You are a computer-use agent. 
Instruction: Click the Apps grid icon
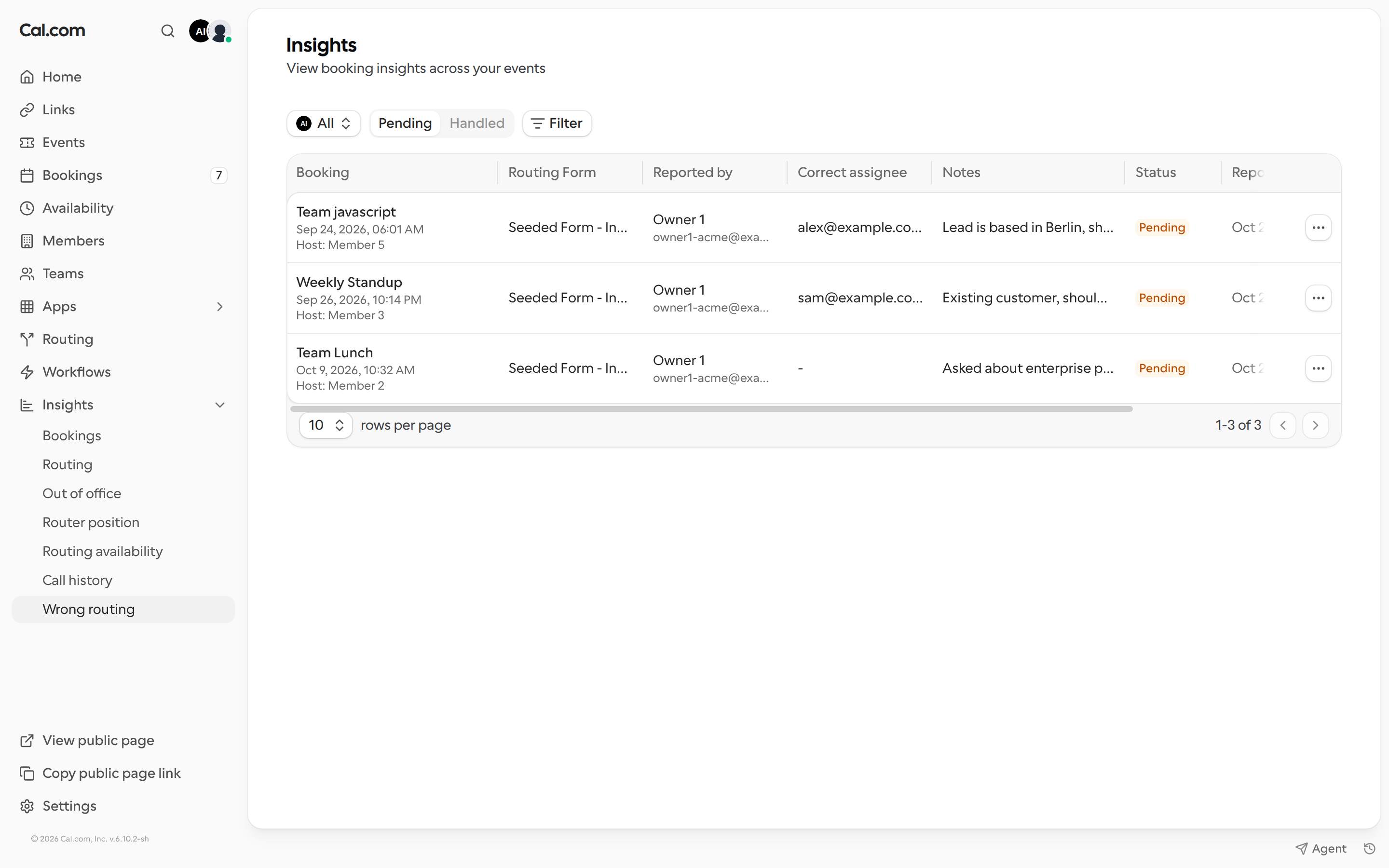point(27,307)
